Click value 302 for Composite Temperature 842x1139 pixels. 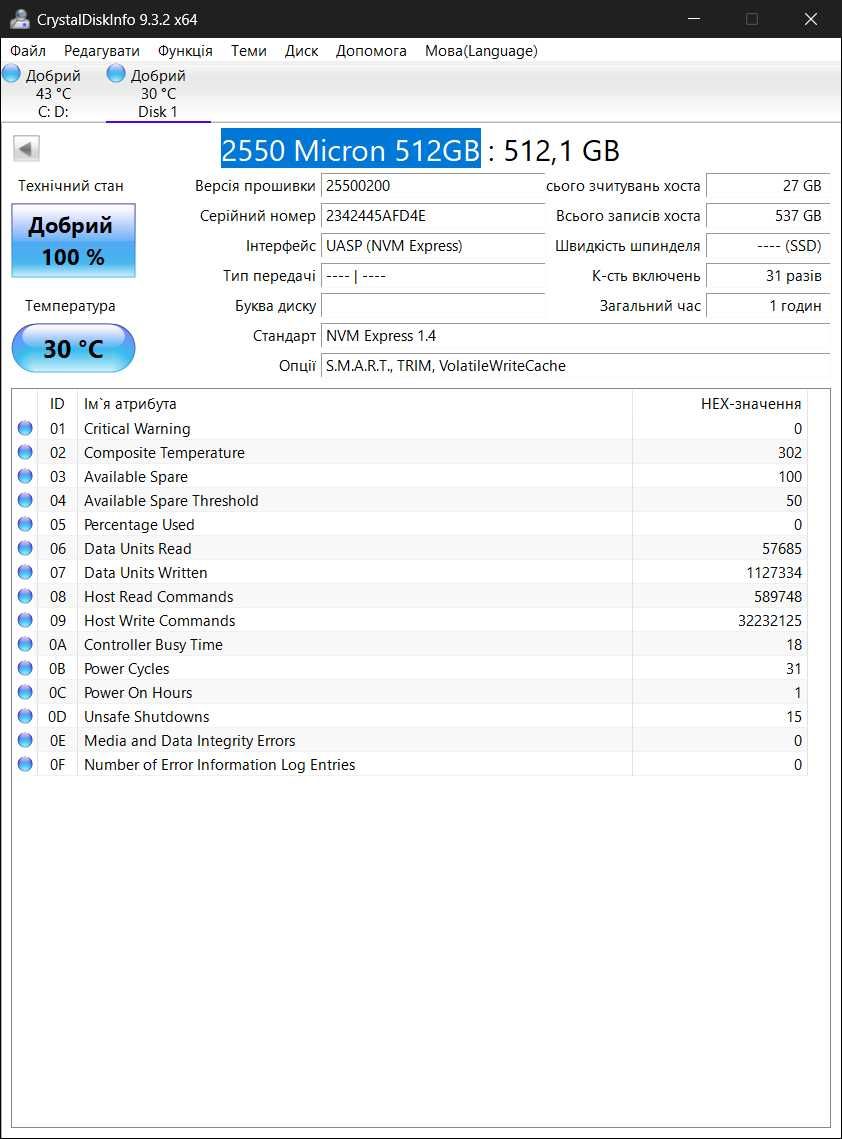point(790,453)
